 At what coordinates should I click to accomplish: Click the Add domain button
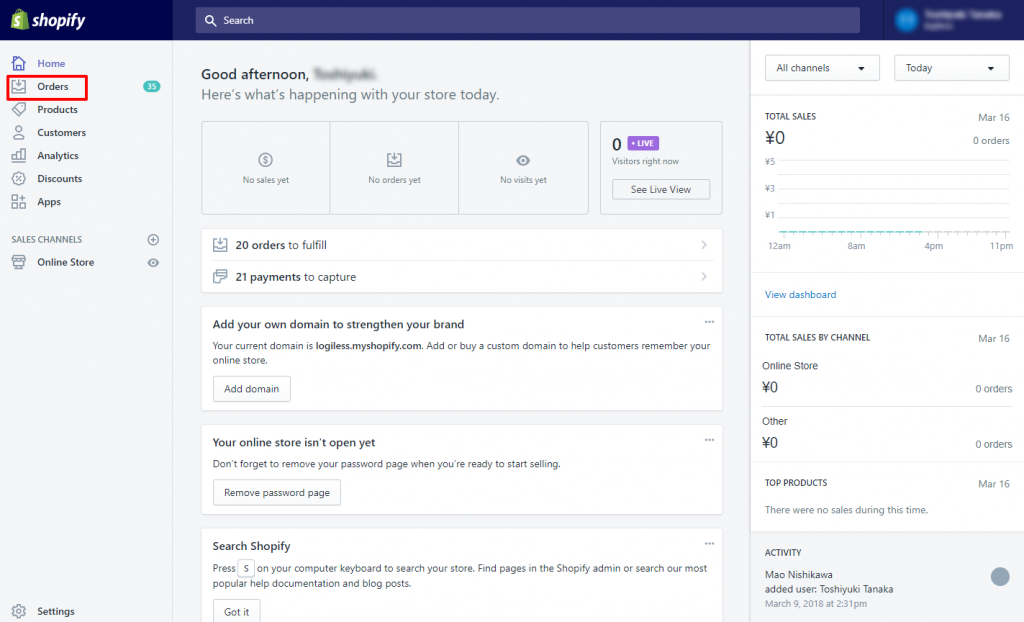coord(251,389)
